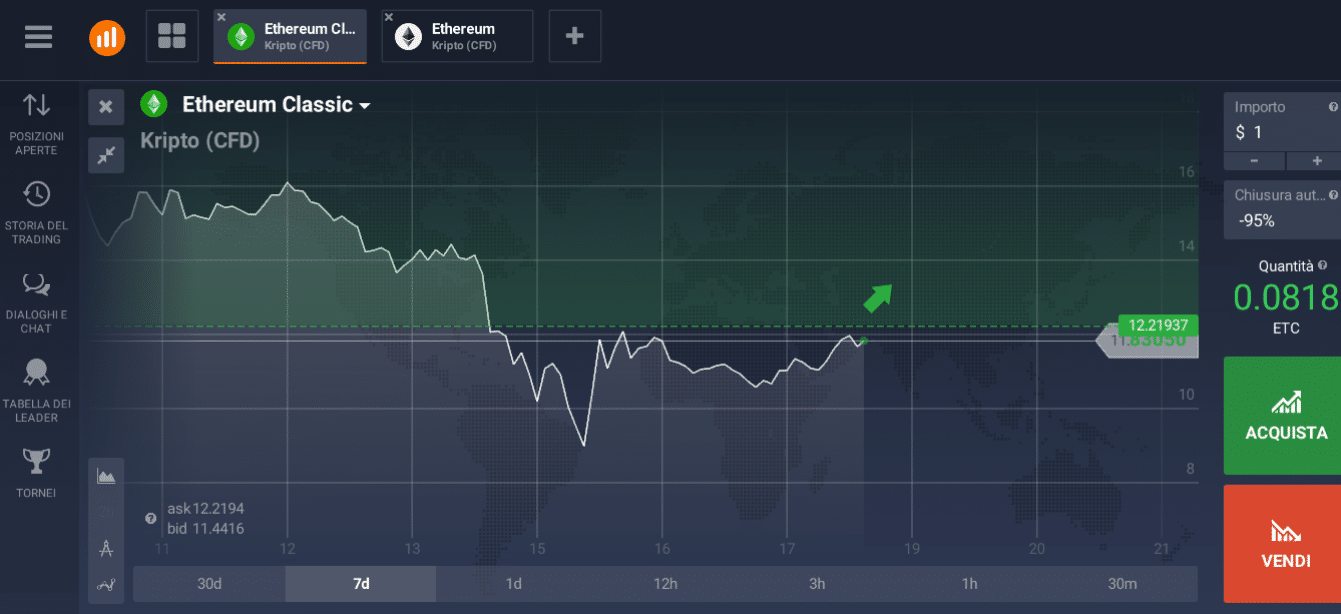Click the orange IQ Option logo

point(107,38)
